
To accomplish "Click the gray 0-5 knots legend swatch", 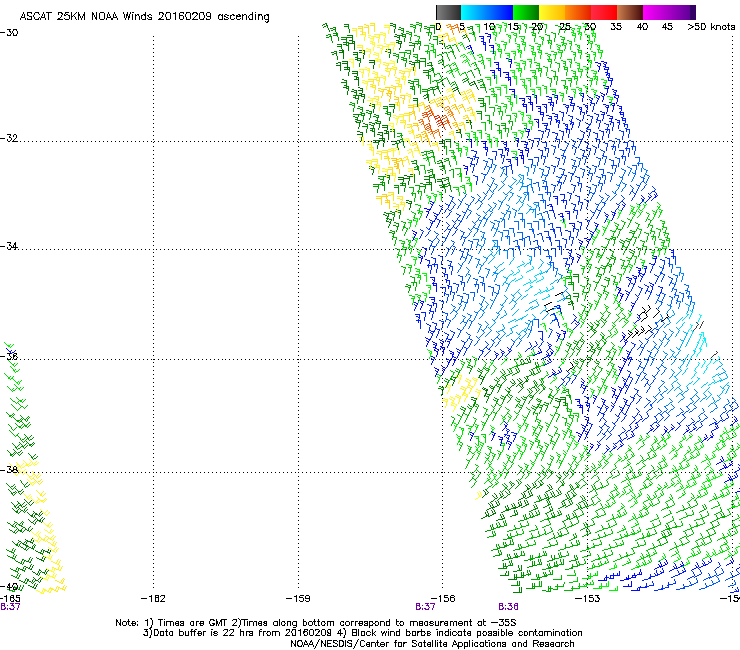I will [x=448, y=12].
